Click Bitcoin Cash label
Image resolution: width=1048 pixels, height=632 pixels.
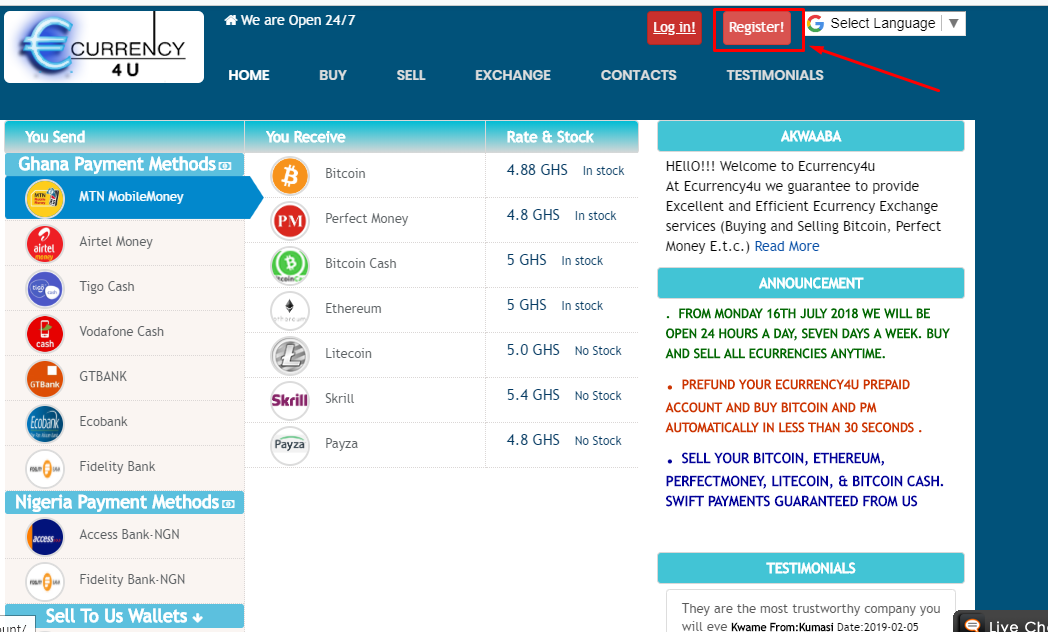click(361, 264)
